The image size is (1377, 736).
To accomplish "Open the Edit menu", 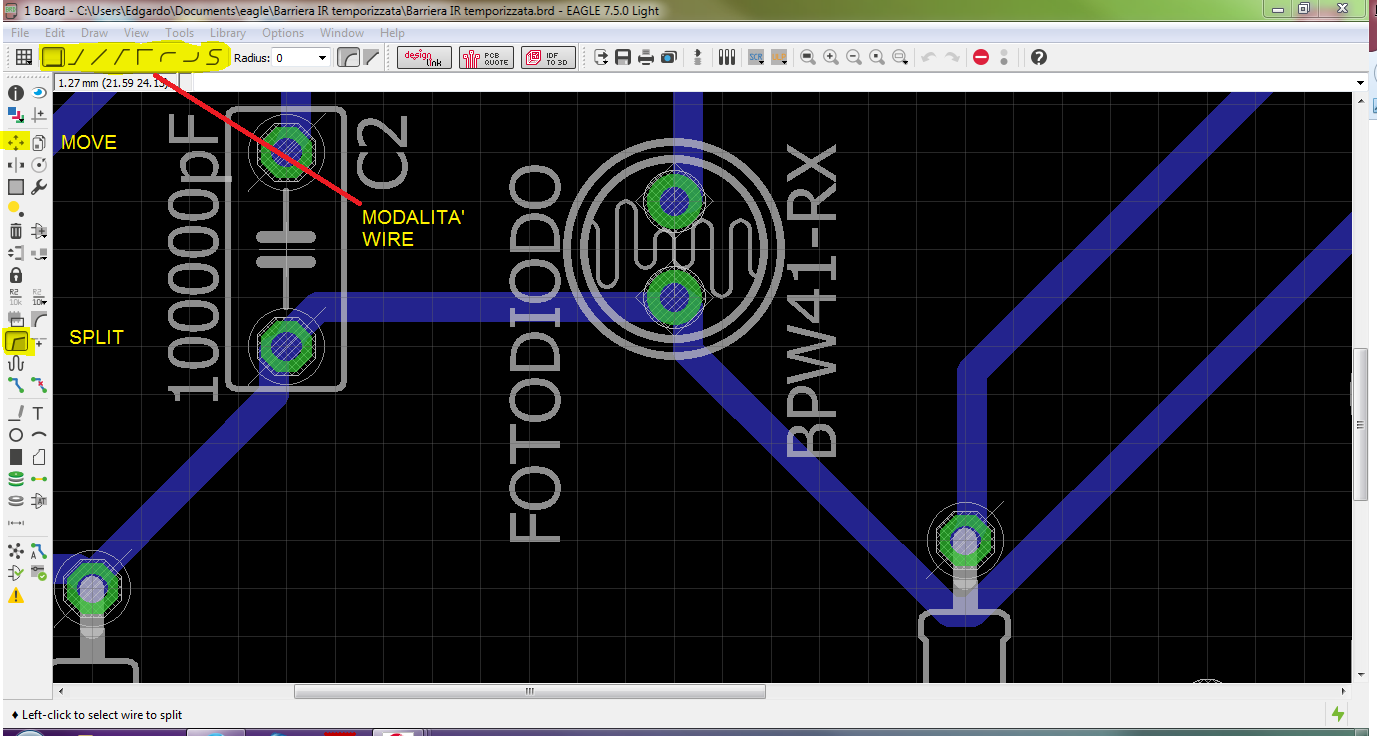I will [55, 33].
